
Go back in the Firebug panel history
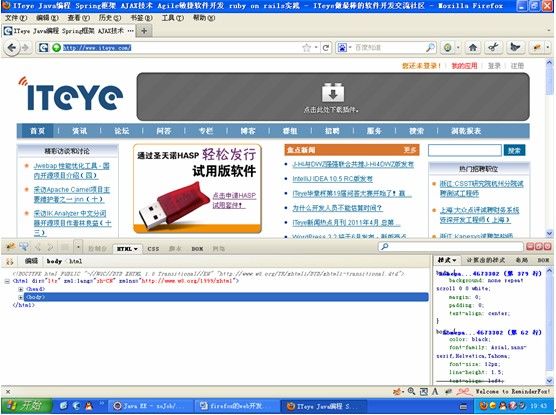(38, 248)
